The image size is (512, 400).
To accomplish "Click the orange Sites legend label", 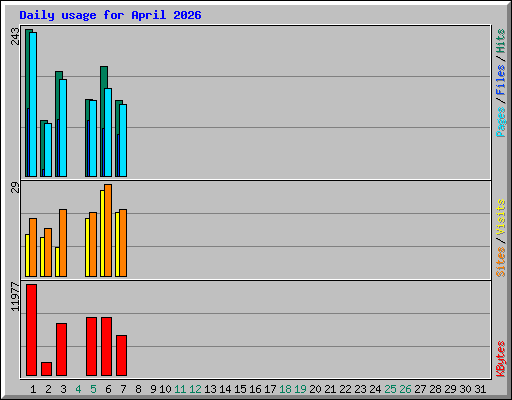I will point(501,262).
